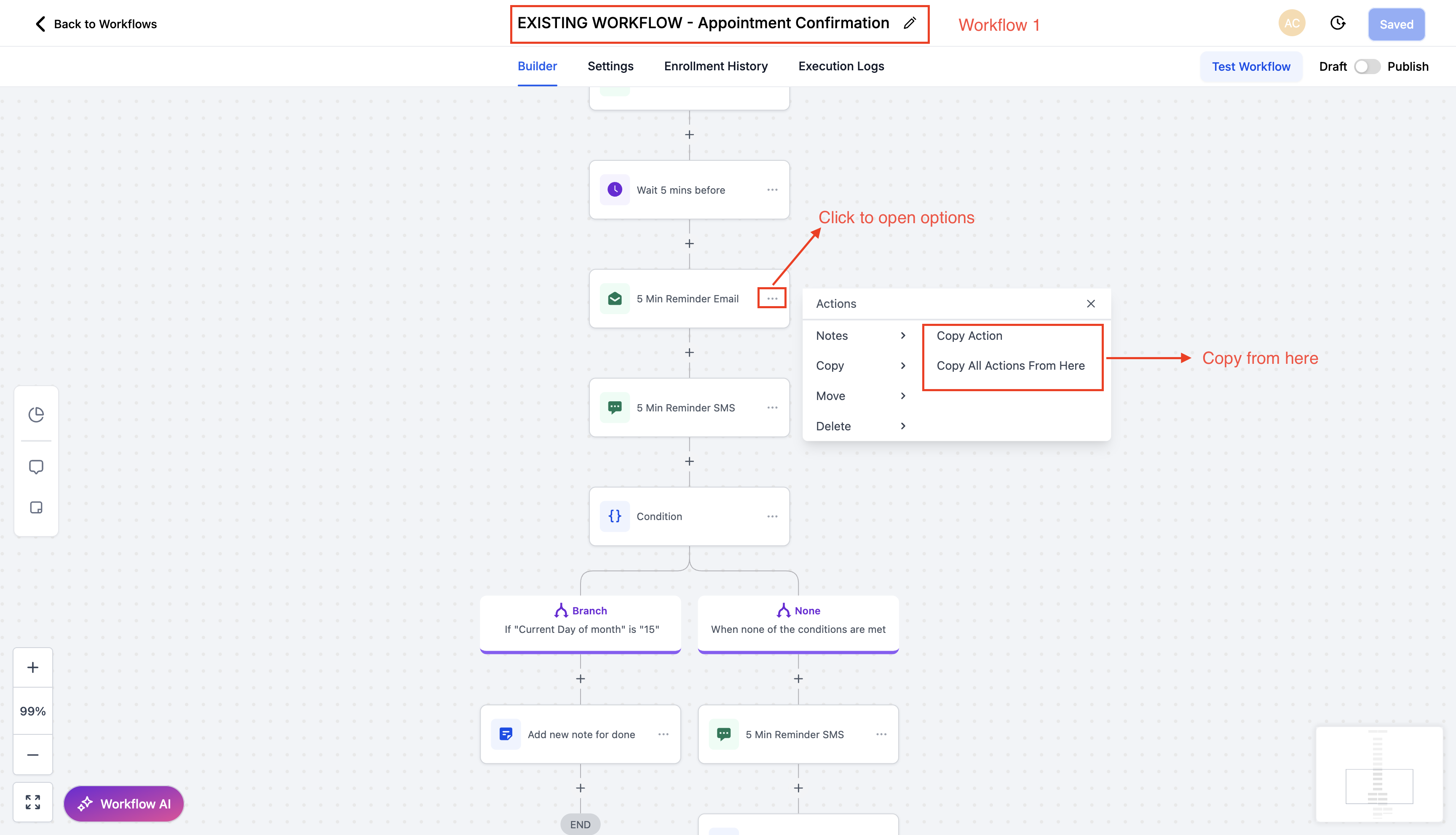Toggle workflow from Draft to Publish
Viewport: 1456px width, 835px height.
[x=1367, y=67]
